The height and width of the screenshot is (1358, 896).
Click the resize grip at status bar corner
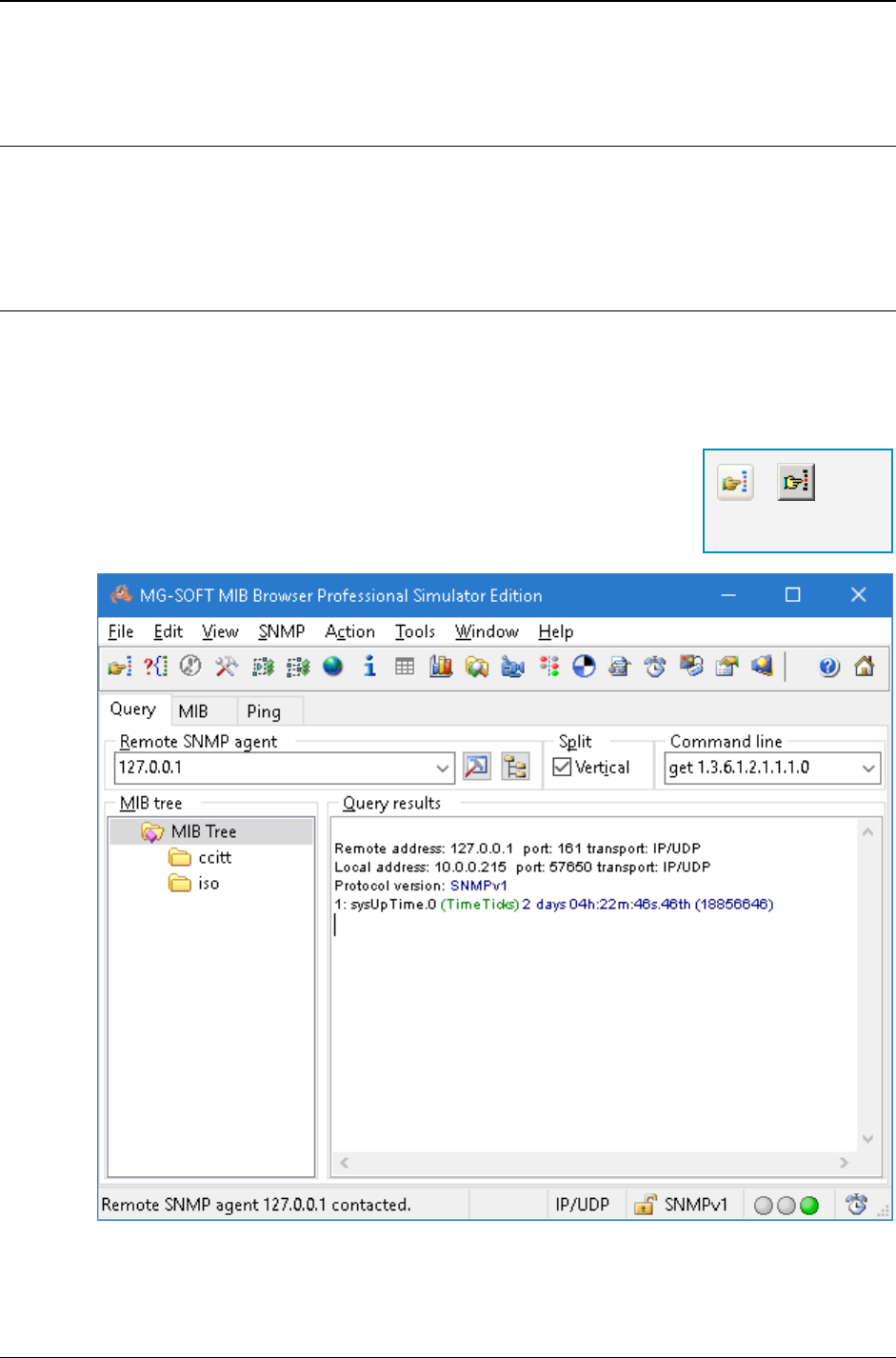click(x=884, y=1210)
